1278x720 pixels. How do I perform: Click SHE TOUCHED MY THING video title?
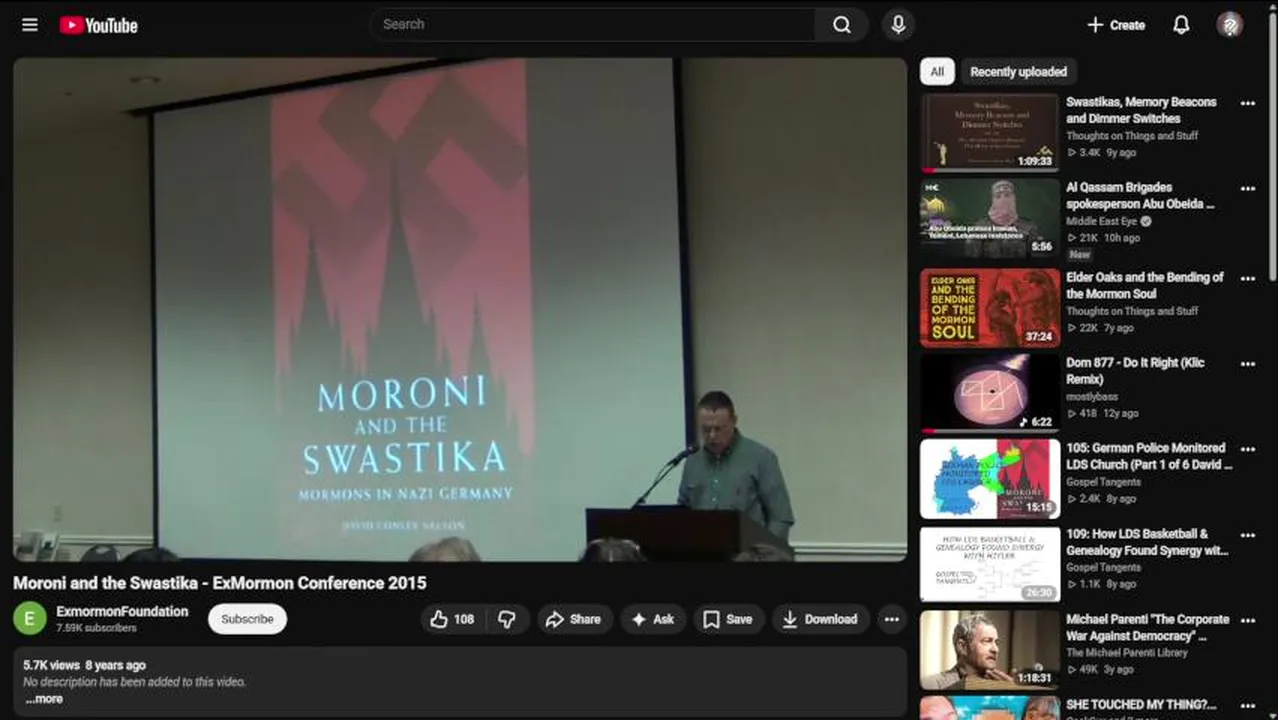(x=1141, y=705)
